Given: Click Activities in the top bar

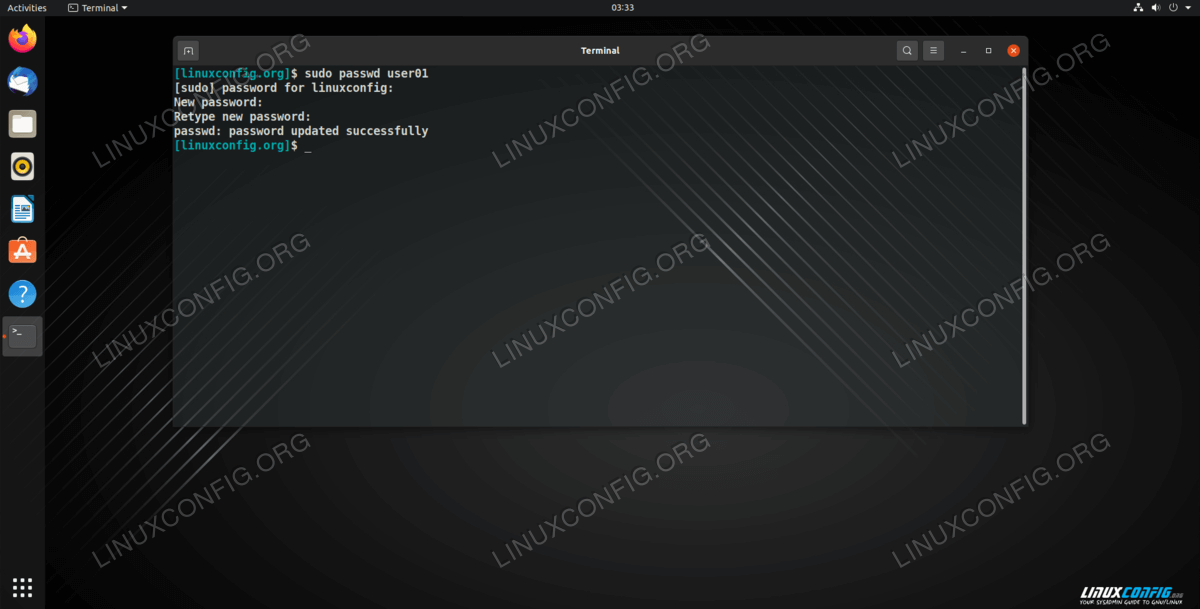Looking at the screenshot, I should point(27,8).
